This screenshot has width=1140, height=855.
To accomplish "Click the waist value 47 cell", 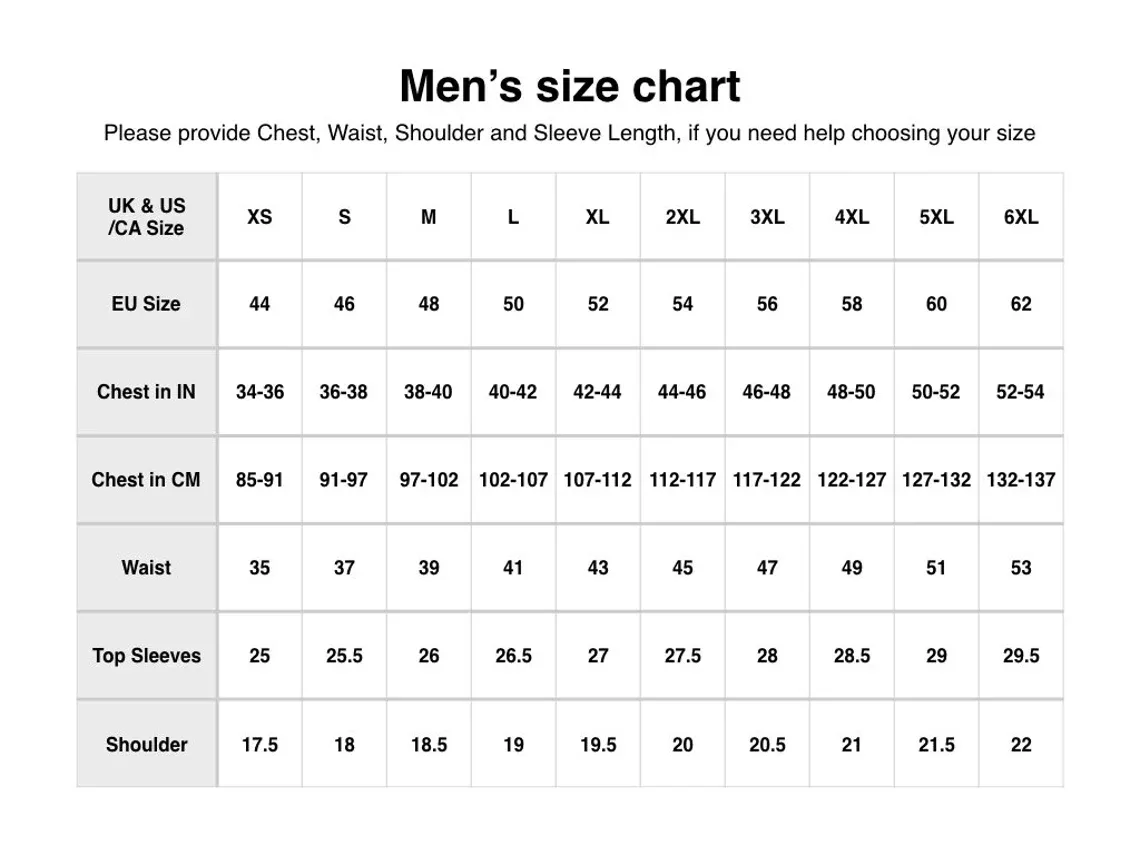I will 767,568.
